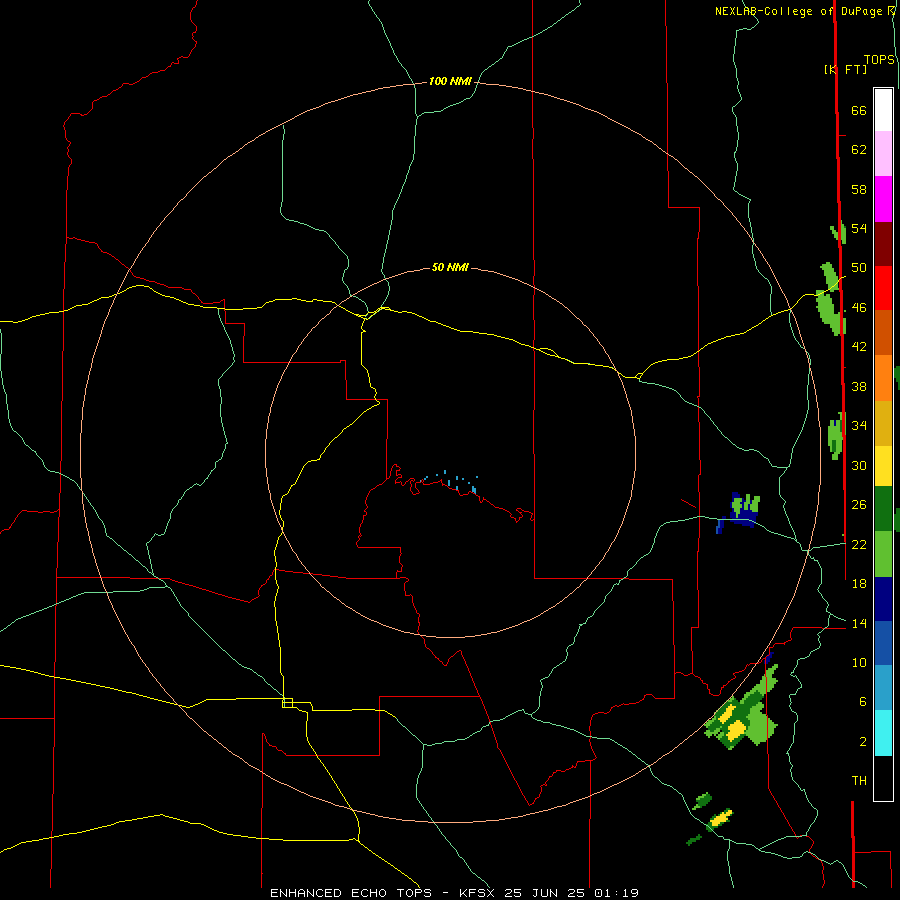Screen dimensions: 900x900
Task: Click the black TH threshold swatch
Action: click(883, 778)
